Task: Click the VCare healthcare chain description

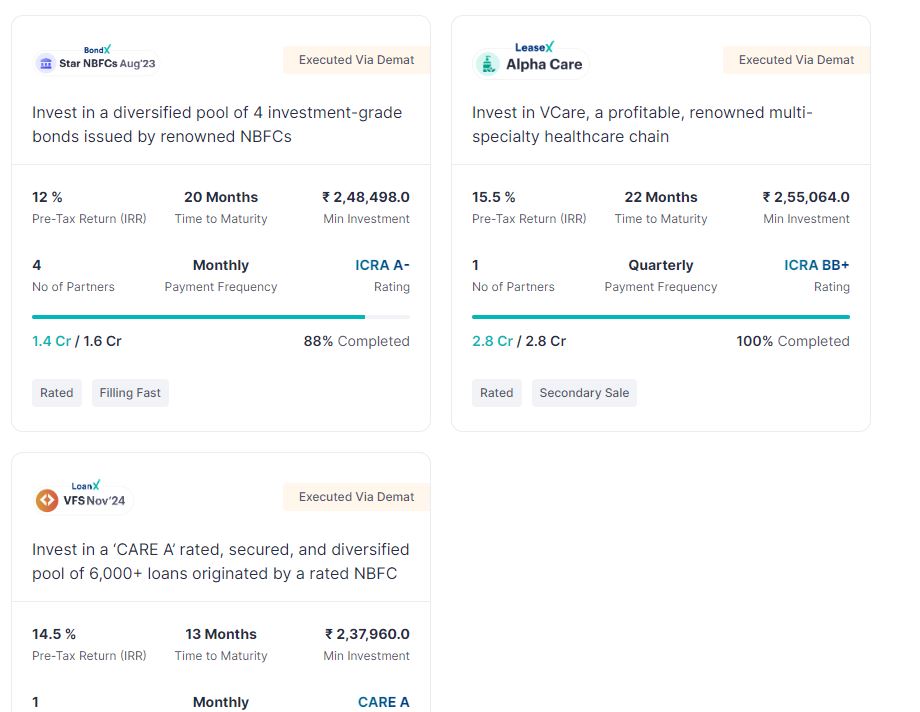Action: (x=642, y=124)
